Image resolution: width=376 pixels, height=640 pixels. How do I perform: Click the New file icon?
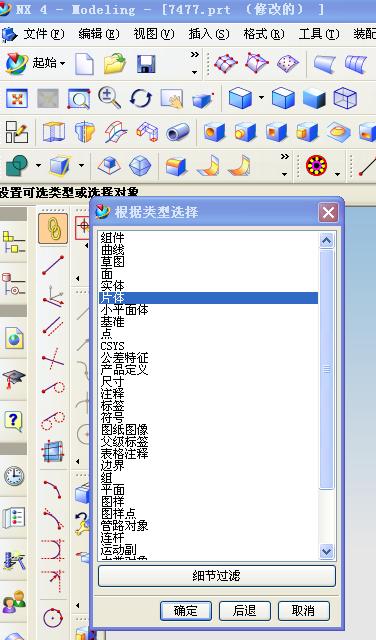85,64
